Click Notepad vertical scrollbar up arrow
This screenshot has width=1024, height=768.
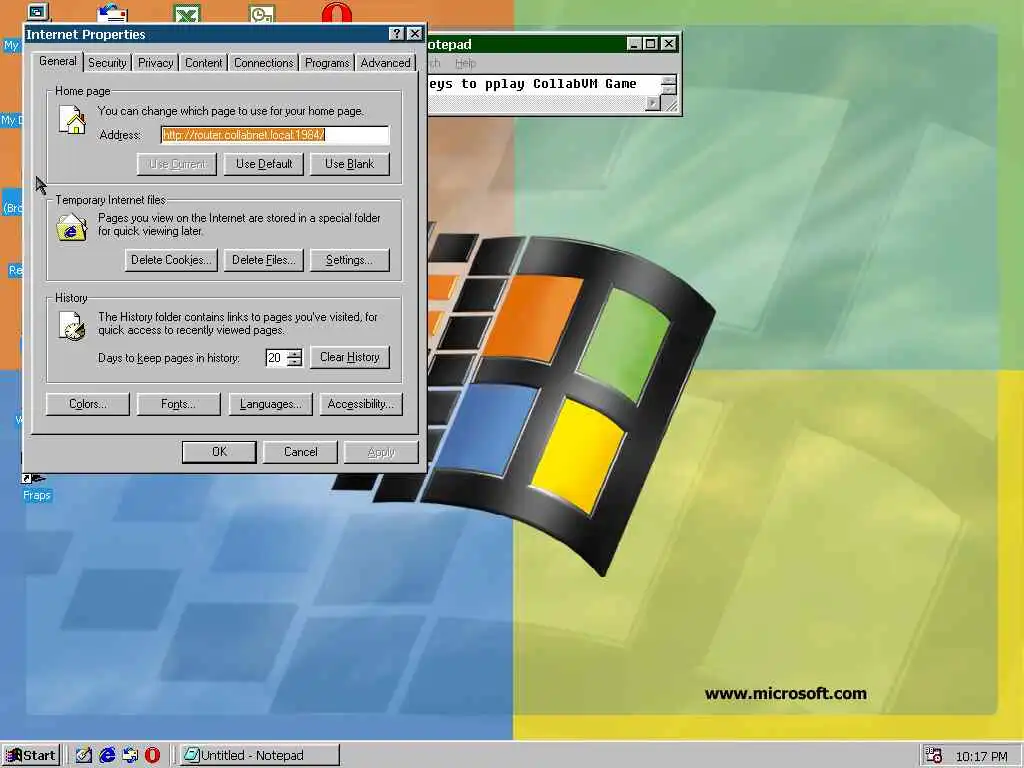668,80
